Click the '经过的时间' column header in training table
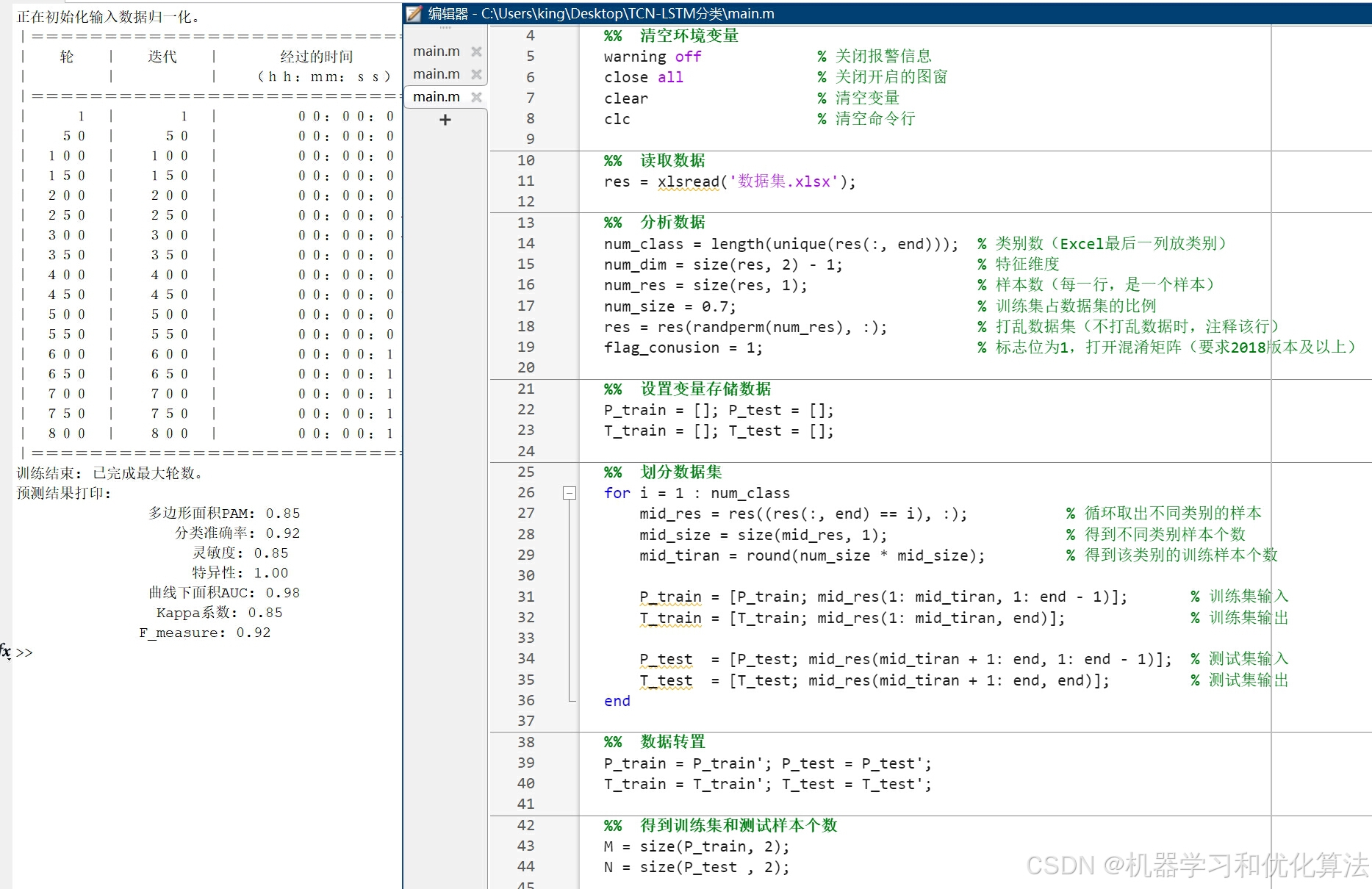The width and height of the screenshot is (1372, 889). tap(317, 57)
